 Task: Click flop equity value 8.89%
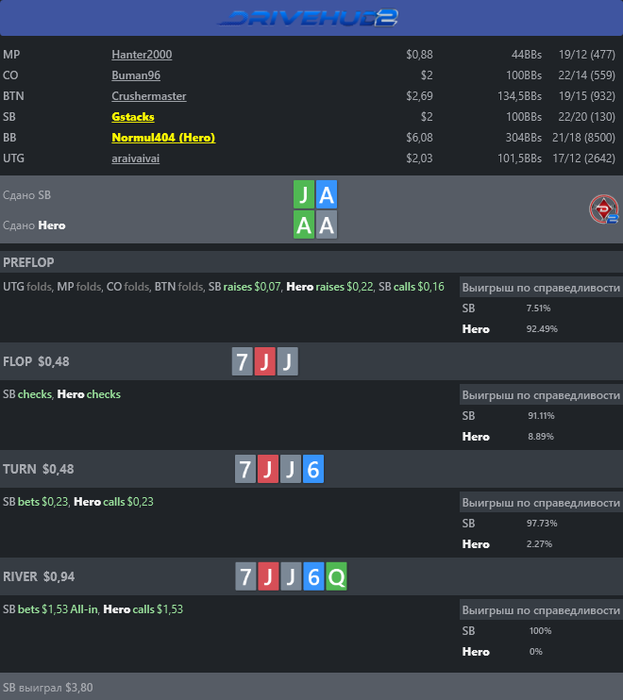coord(541,437)
